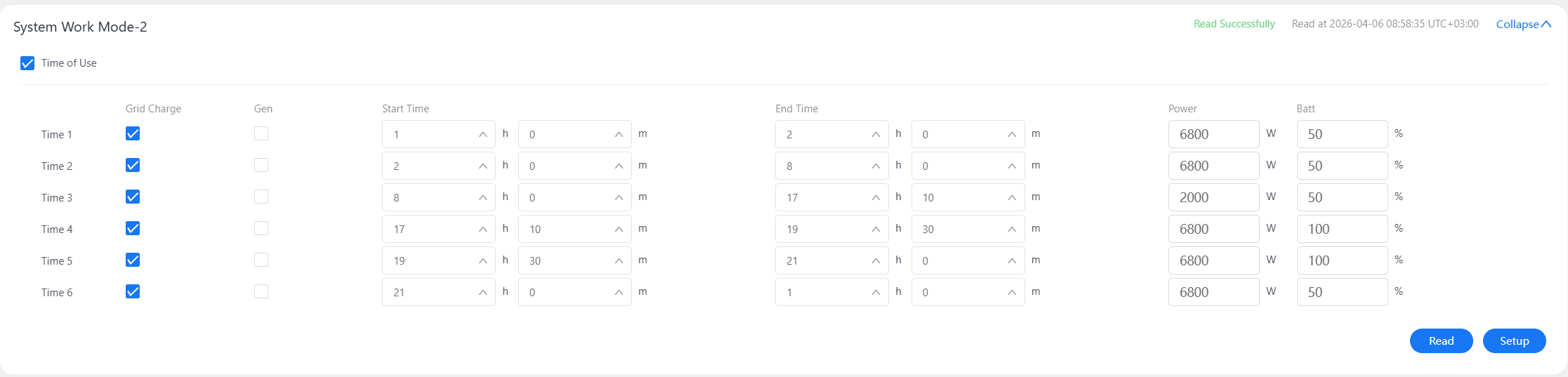Click Time 3 Power input field
This screenshot has width=1568, height=377.
pos(1213,197)
